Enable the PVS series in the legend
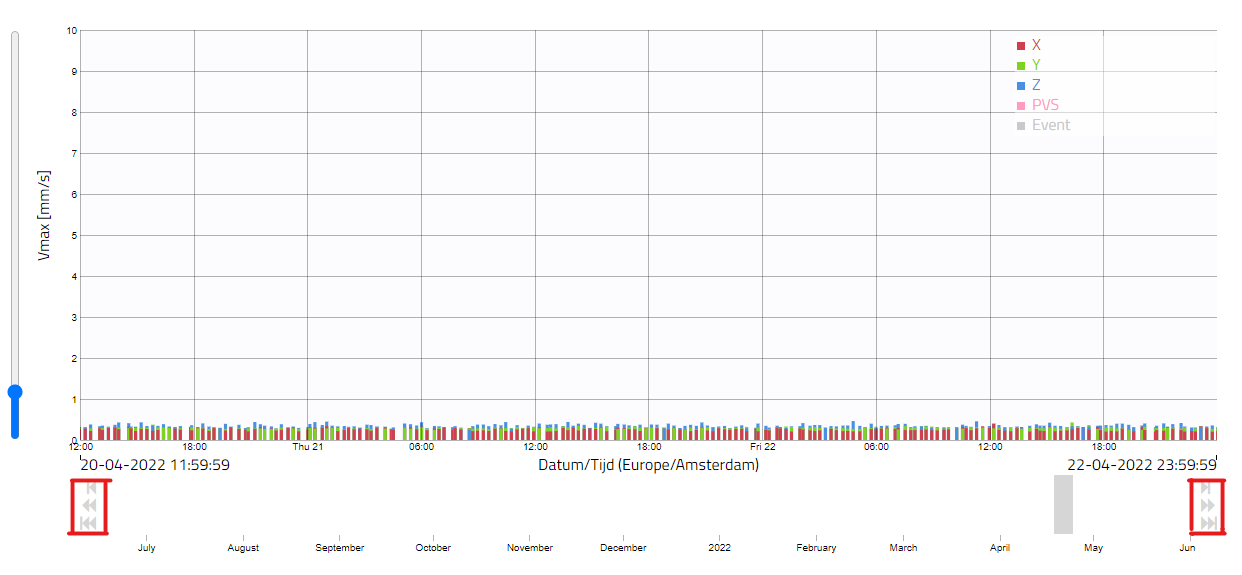The width and height of the screenshot is (1242, 575). pyautogui.click(x=1037, y=105)
